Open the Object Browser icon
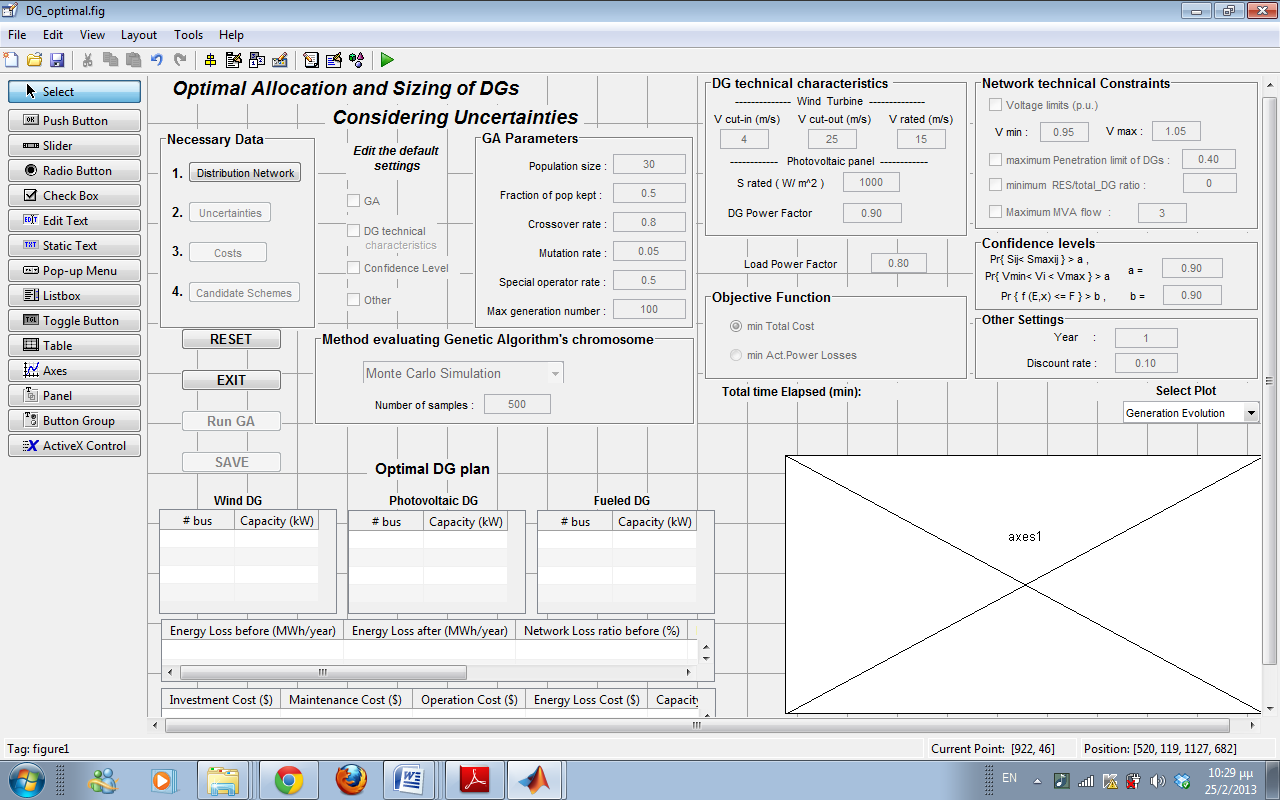 357,60
